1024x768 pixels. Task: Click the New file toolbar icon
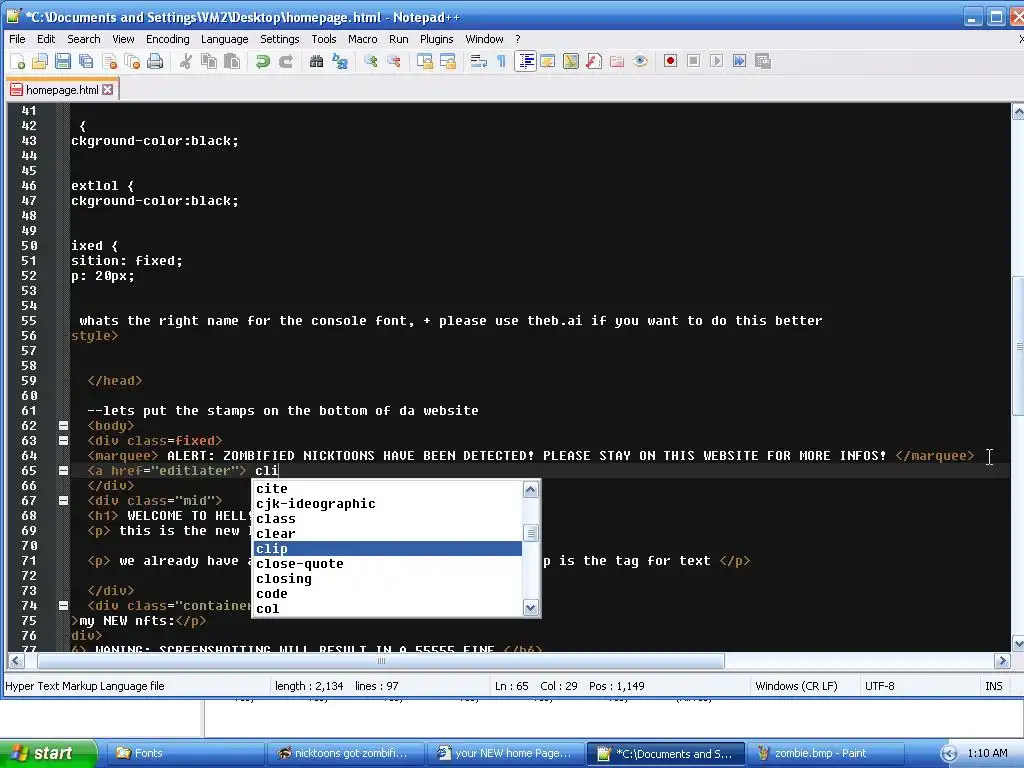click(x=18, y=61)
